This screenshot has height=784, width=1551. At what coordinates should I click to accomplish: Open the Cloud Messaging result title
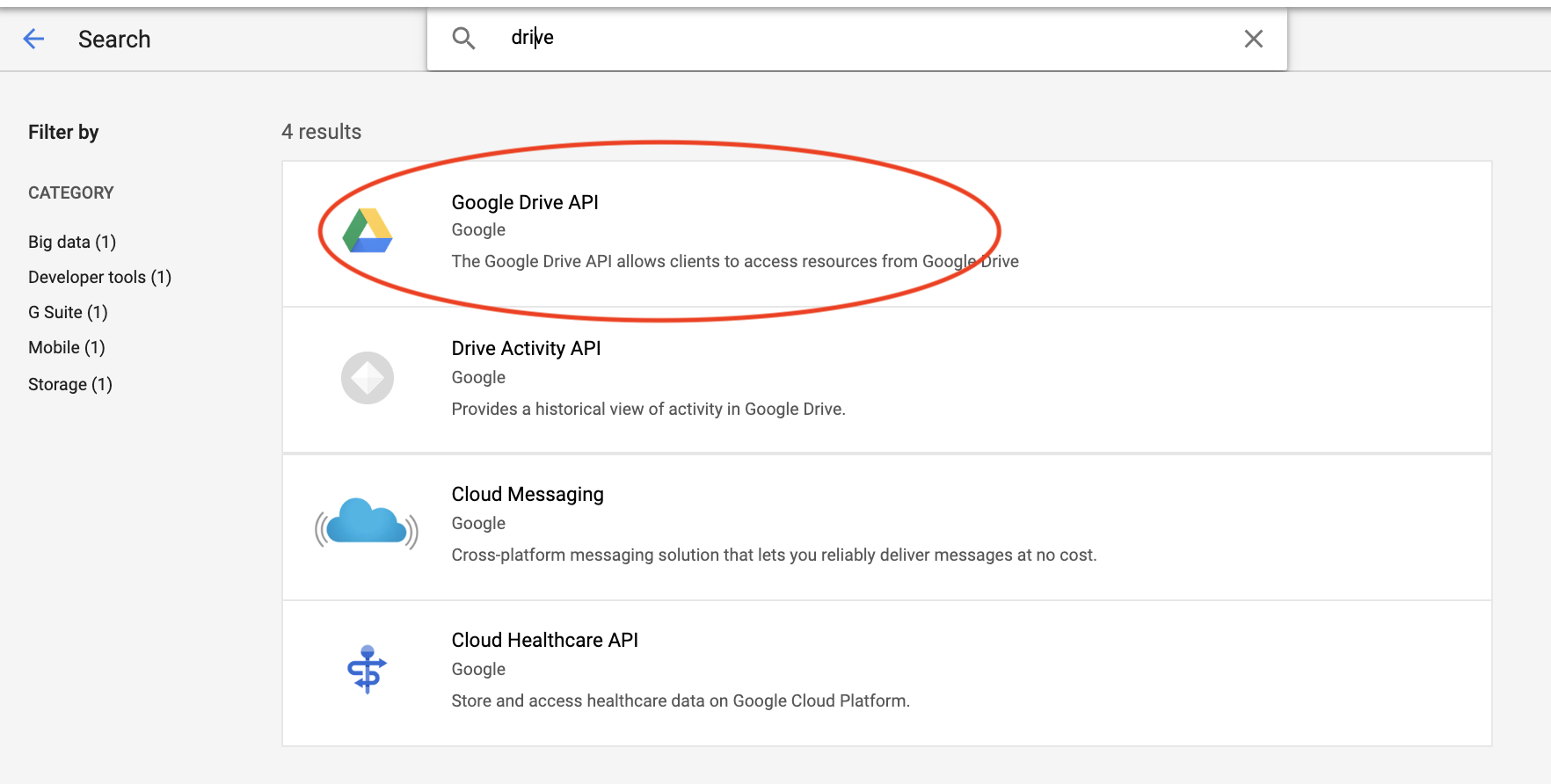[528, 494]
